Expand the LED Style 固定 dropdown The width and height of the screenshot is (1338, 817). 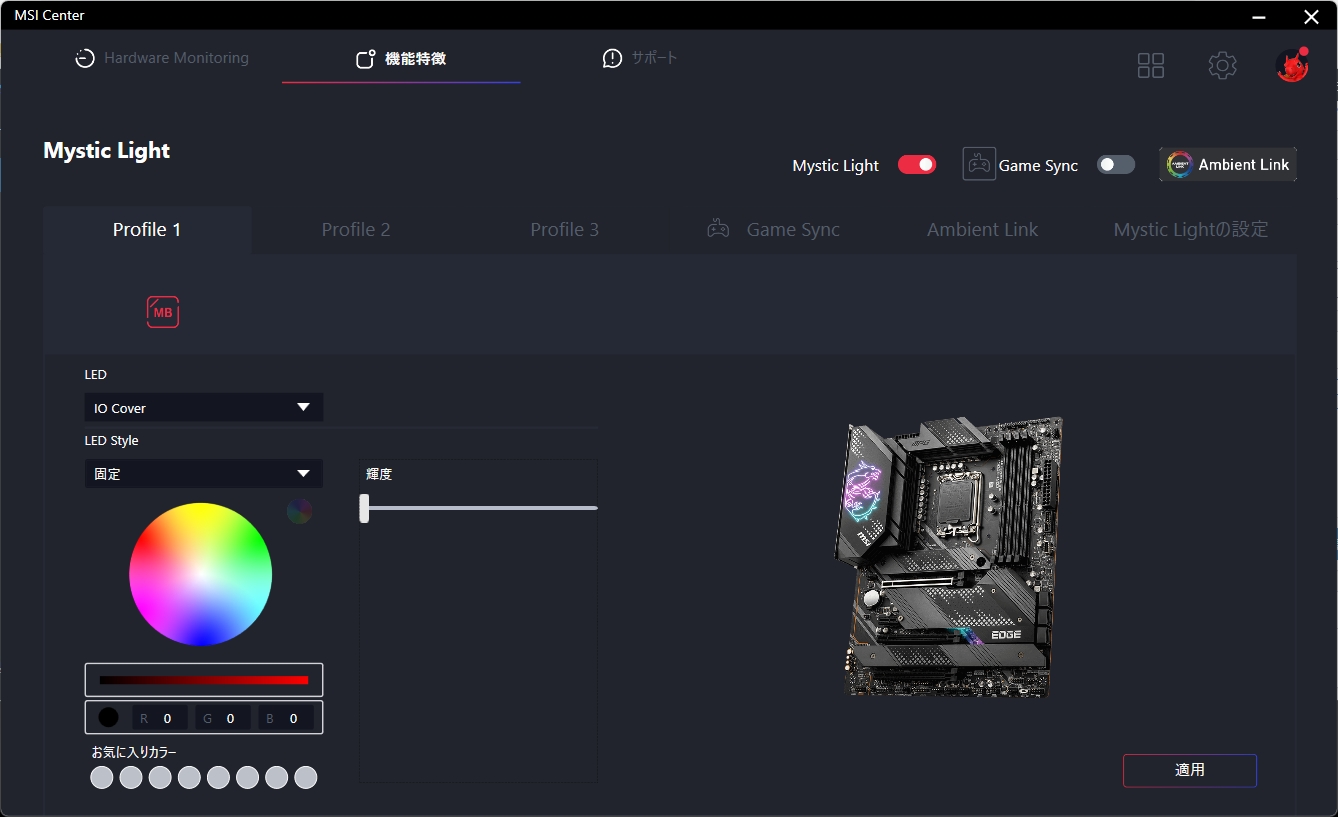tap(203, 473)
